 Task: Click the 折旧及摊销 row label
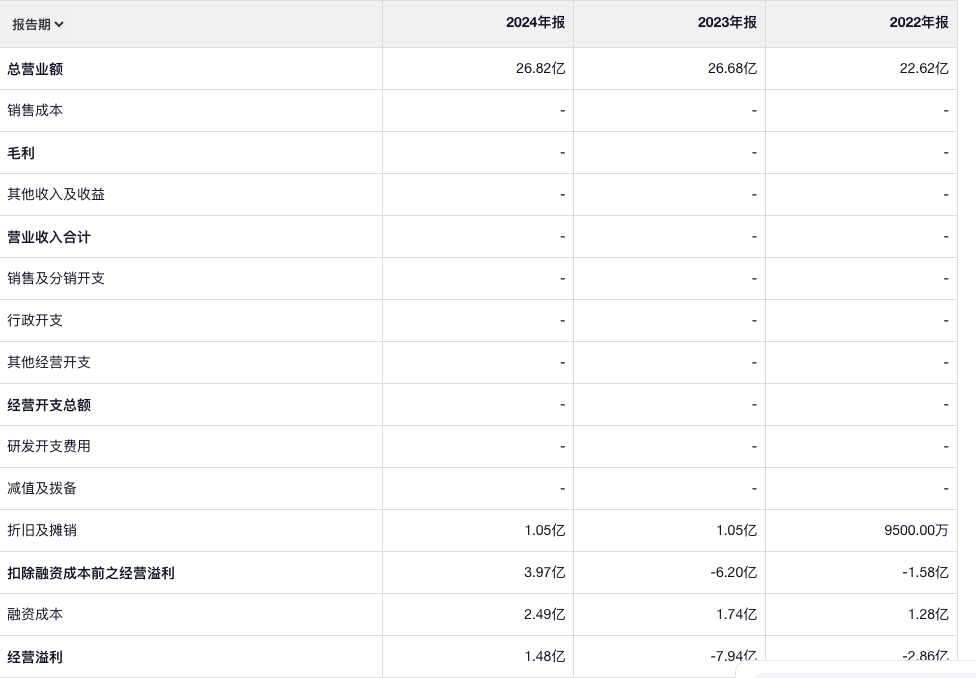tap(42, 530)
